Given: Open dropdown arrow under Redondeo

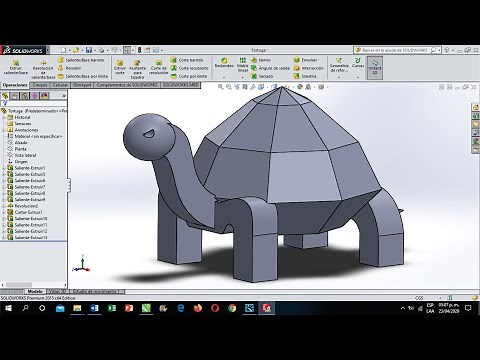Looking at the screenshot, I should click(224, 77).
